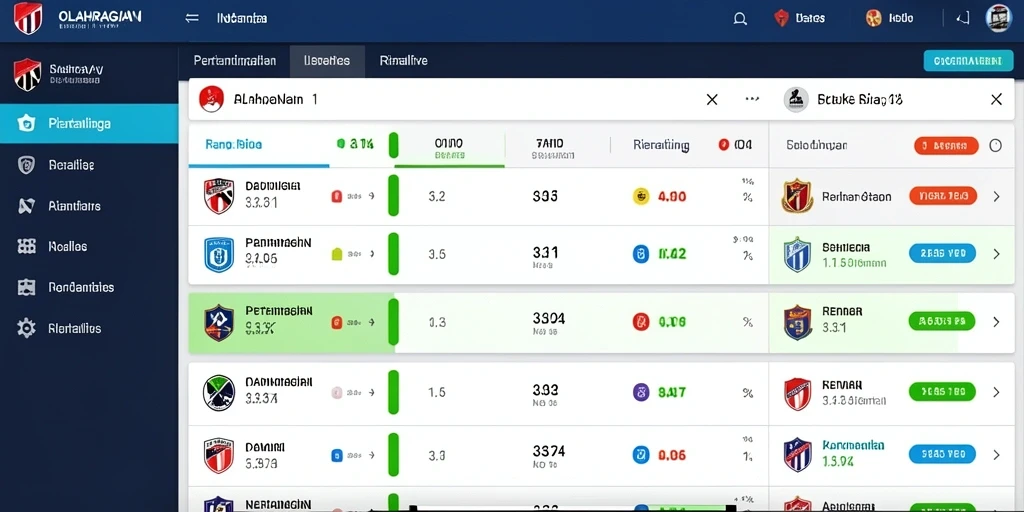
Task: Click the orange circle icon in top bar
Action: [873, 18]
